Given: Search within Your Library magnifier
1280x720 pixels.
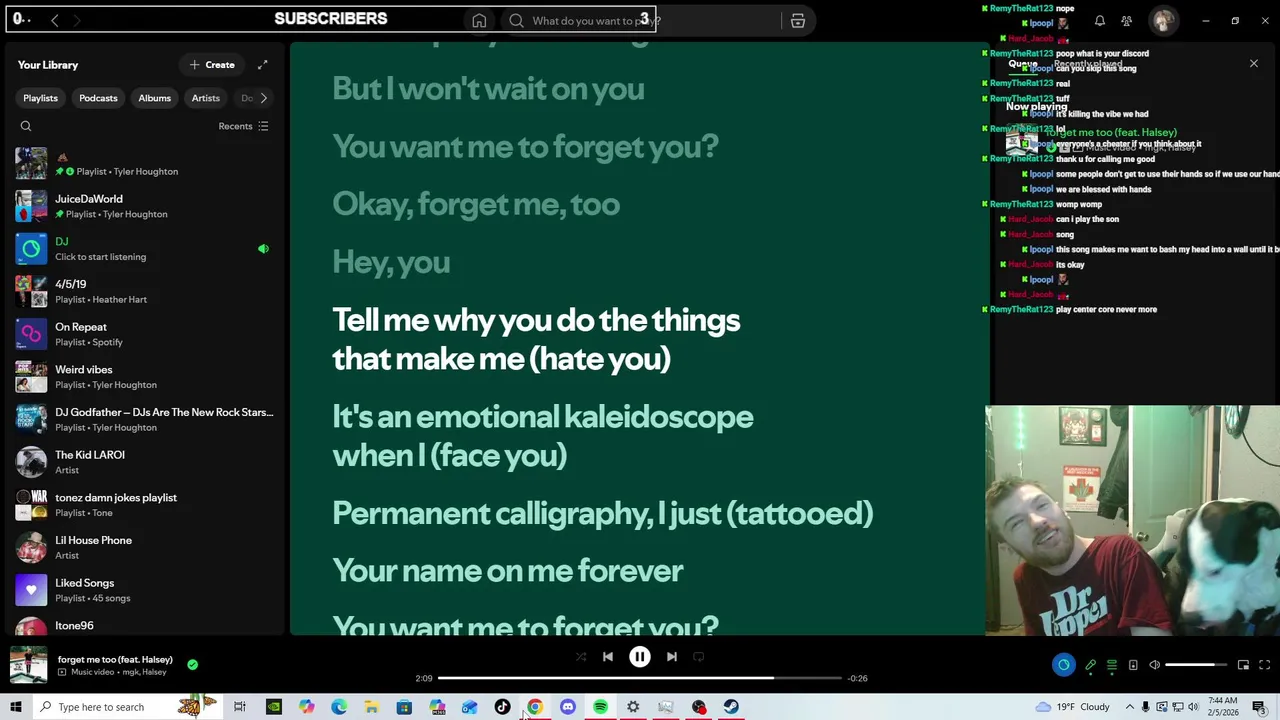Looking at the screenshot, I should point(26,126).
